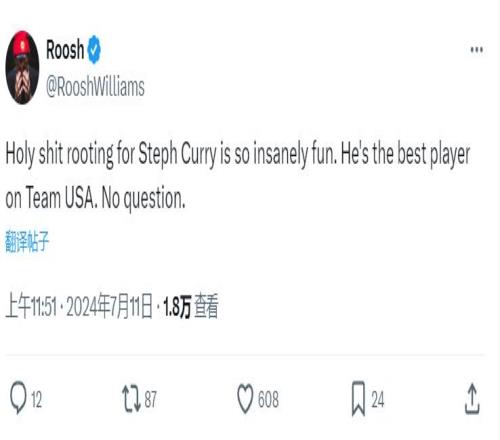The width and height of the screenshot is (500, 440).
Task: Open the three-dot more options menu
Action: coord(477,50)
